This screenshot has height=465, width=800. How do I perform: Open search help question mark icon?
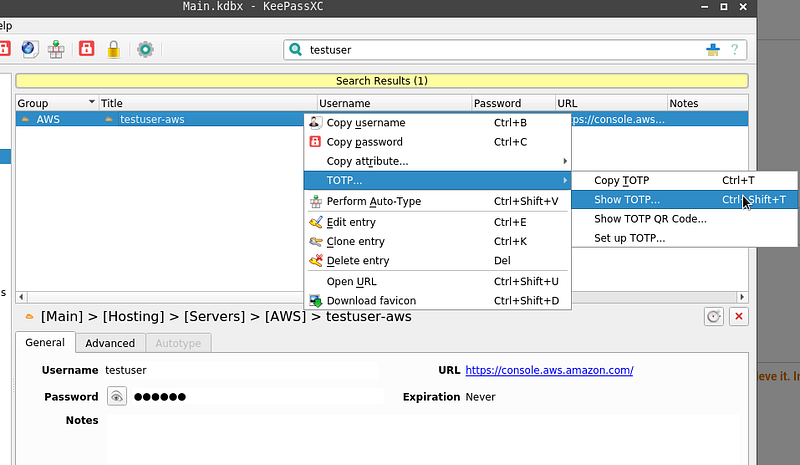(x=735, y=50)
